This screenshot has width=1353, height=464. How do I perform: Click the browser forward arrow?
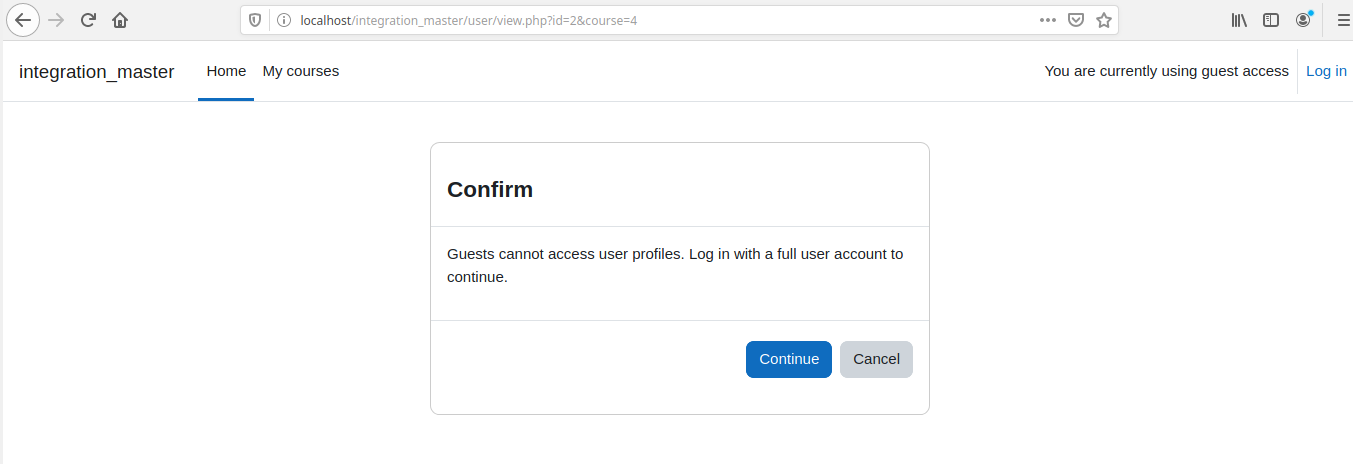click(x=56, y=20)
